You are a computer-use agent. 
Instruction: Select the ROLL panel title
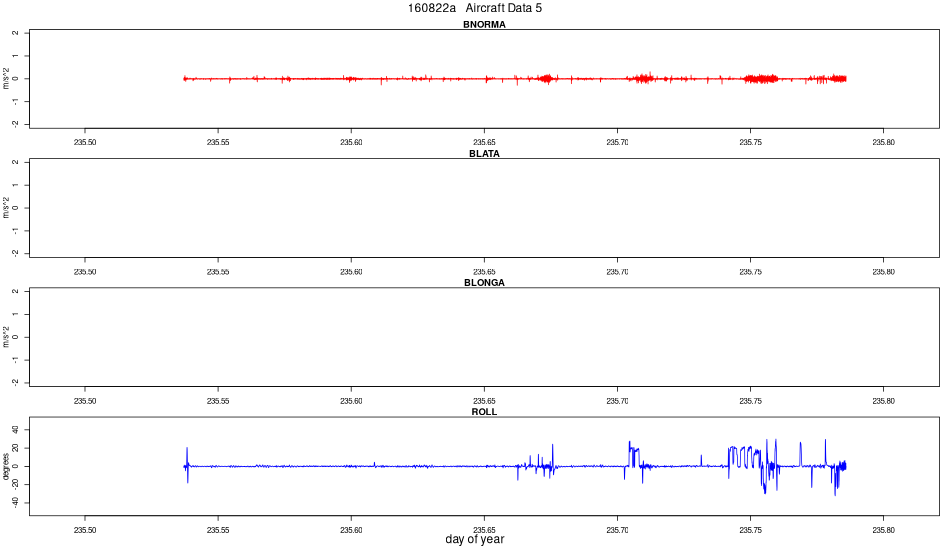(x=484, y=411)
